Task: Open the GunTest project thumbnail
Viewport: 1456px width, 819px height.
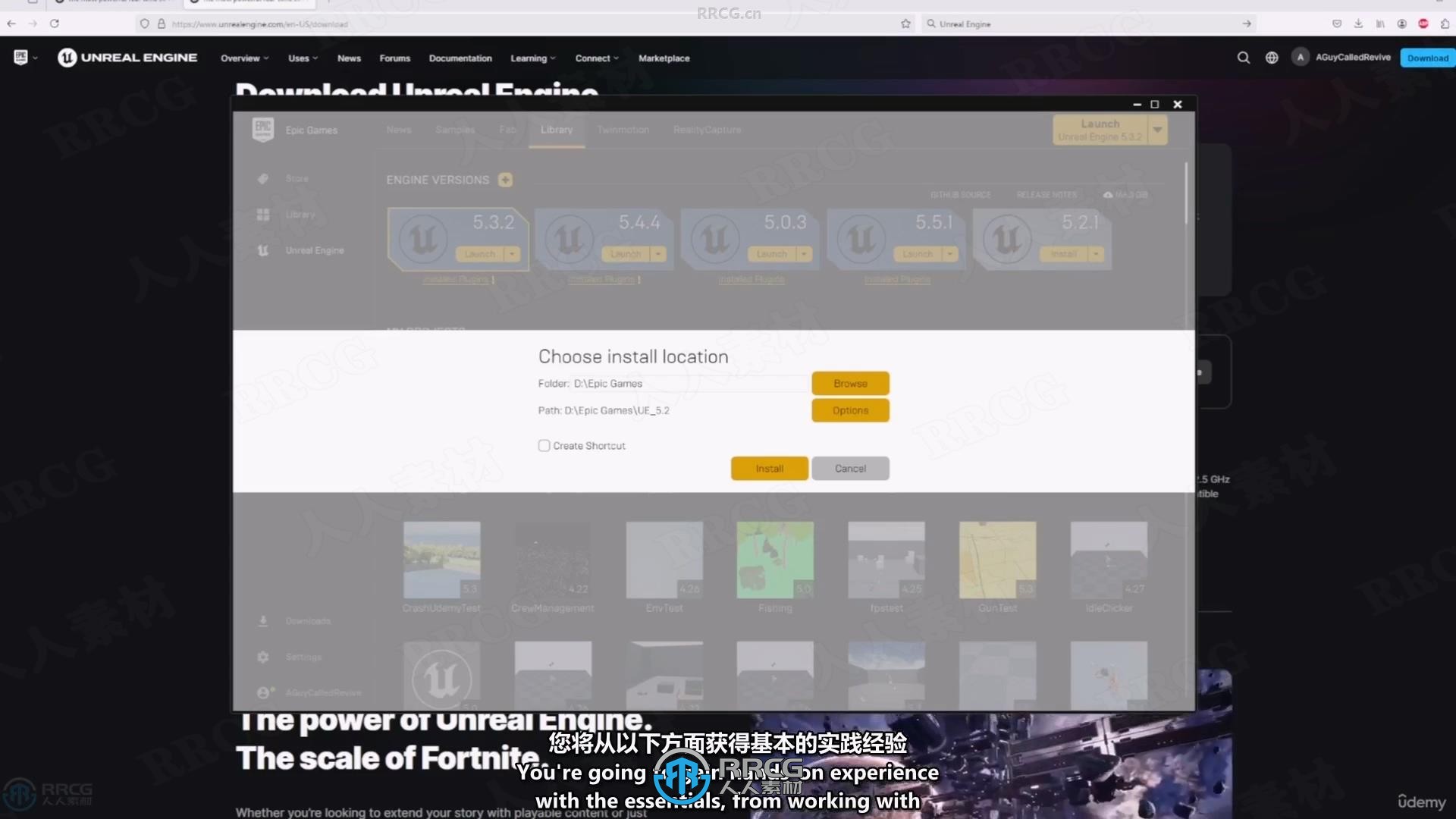Action: coord(997,560)
